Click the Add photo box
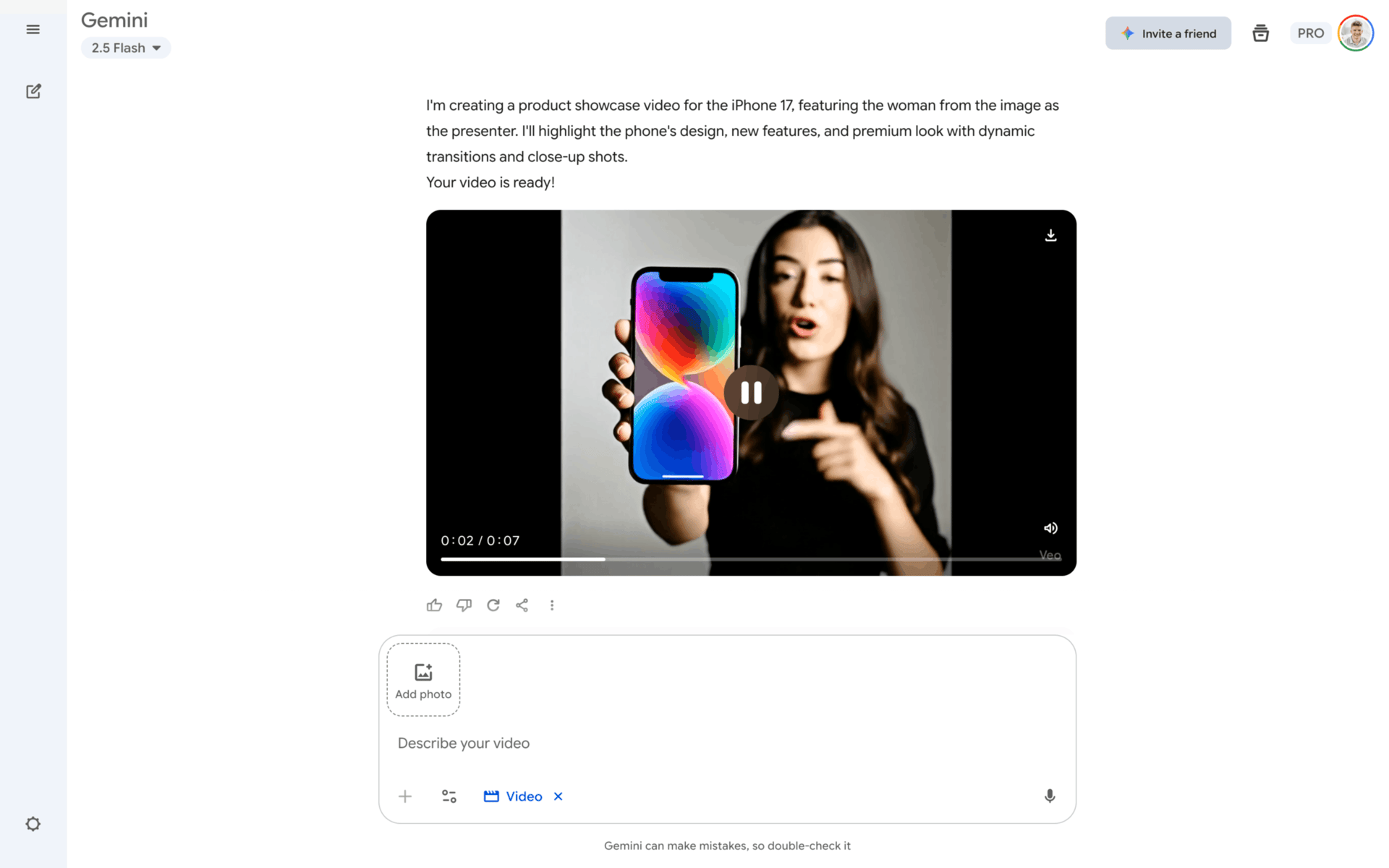This screenshot has width=1389, height=868. click(423, 680)
